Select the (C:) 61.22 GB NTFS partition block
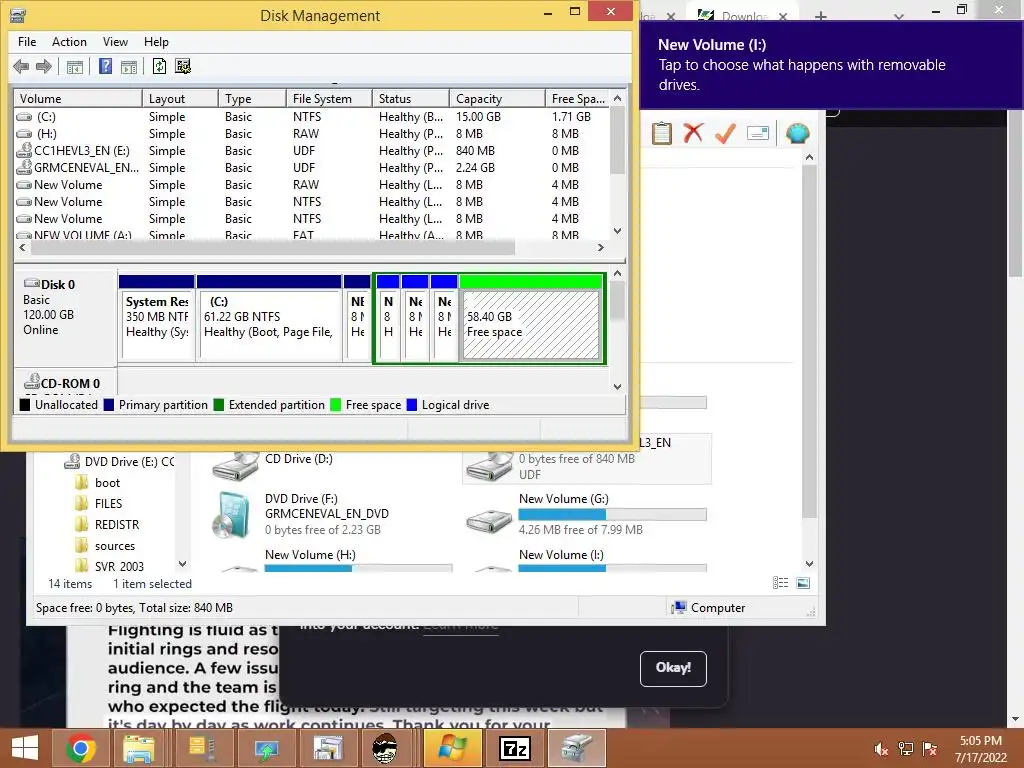 269,319
